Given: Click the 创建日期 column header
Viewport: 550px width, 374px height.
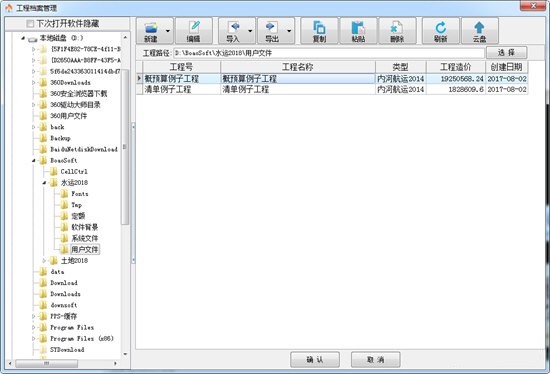Looking at the screenshot, I should (507, 67).
